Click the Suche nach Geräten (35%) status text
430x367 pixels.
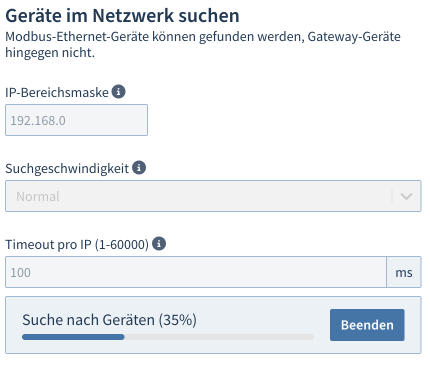109,320
